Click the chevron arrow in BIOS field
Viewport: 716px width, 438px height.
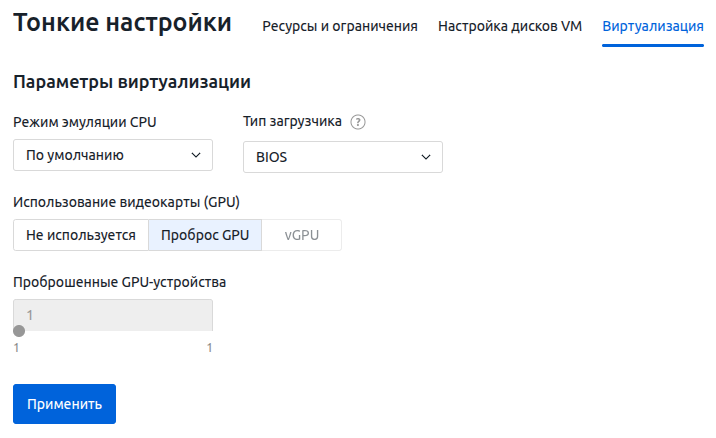425,157
